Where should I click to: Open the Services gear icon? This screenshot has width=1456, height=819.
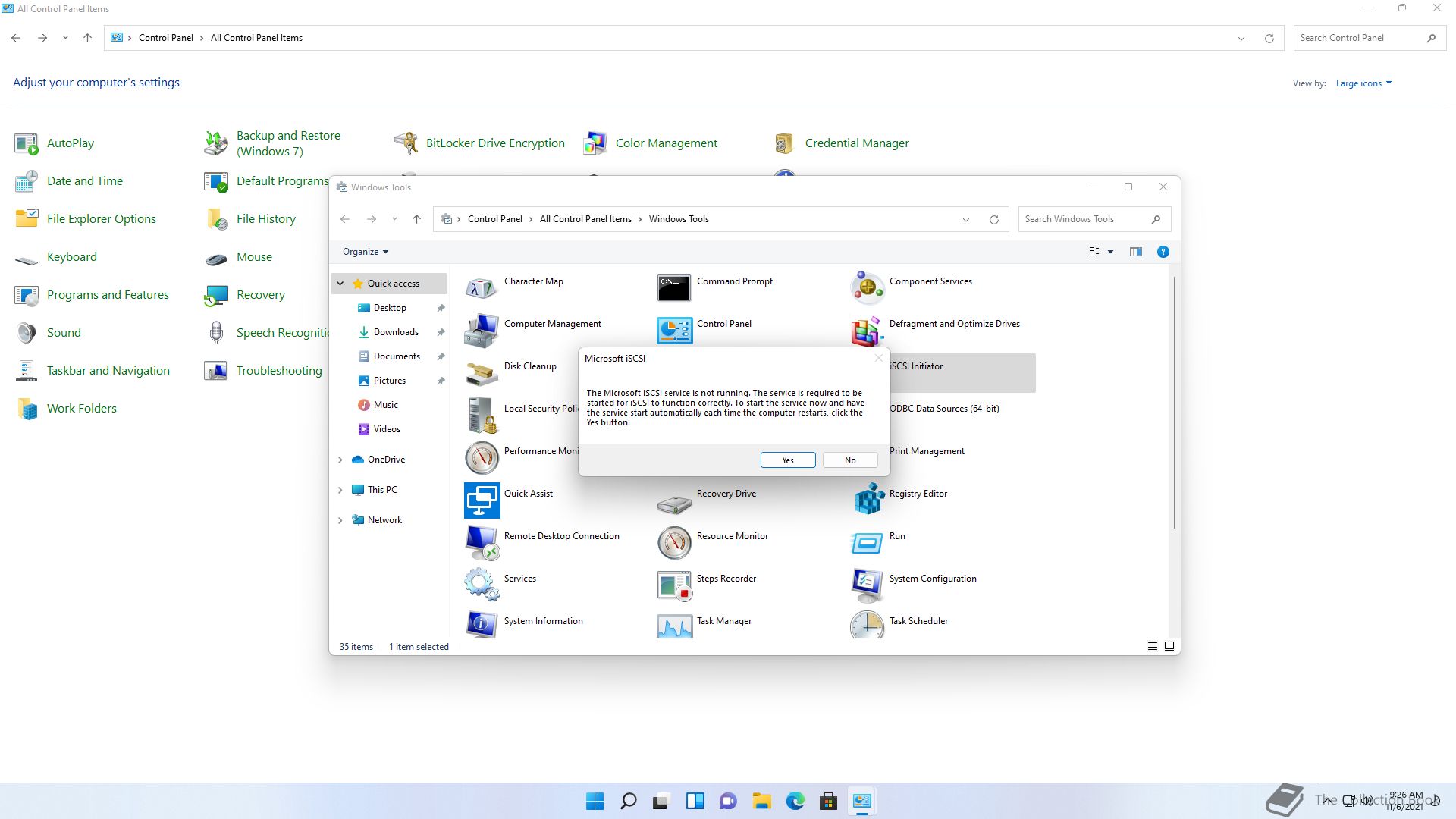(x=482, y=585)
